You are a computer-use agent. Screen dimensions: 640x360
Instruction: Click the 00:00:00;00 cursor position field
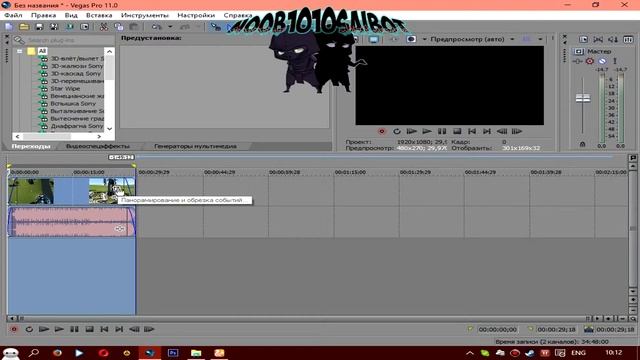point(498,329)
